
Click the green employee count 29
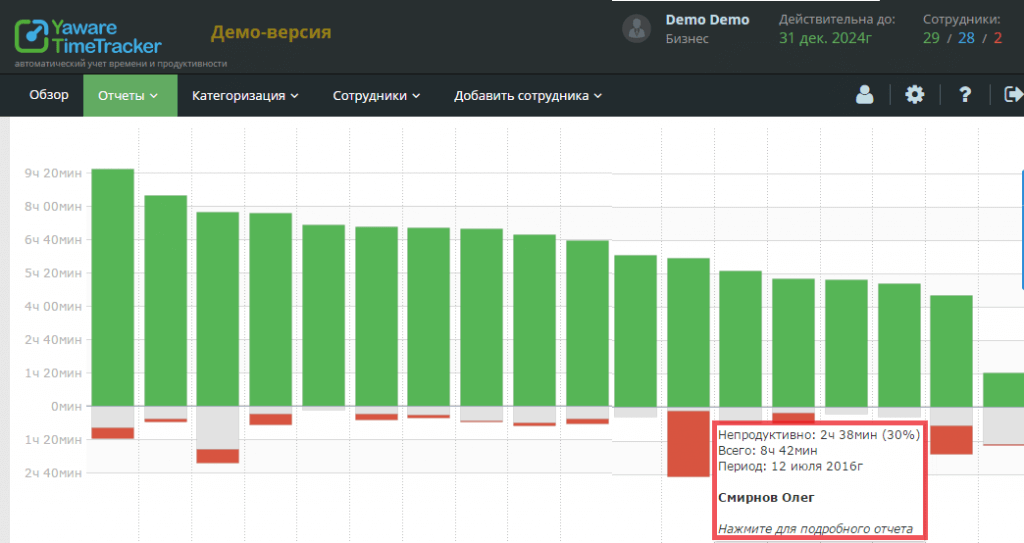click(x=931, y=38)
